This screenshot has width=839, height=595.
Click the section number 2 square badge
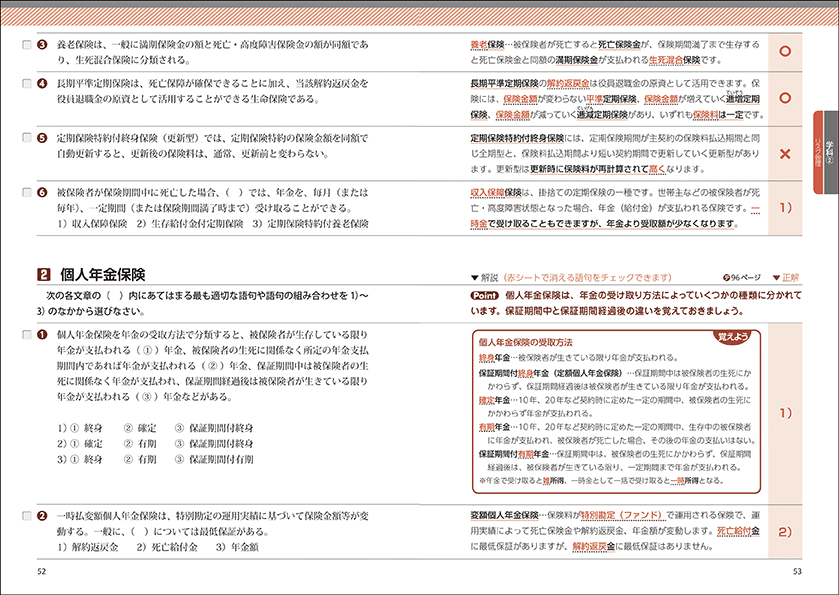point(43,275)
